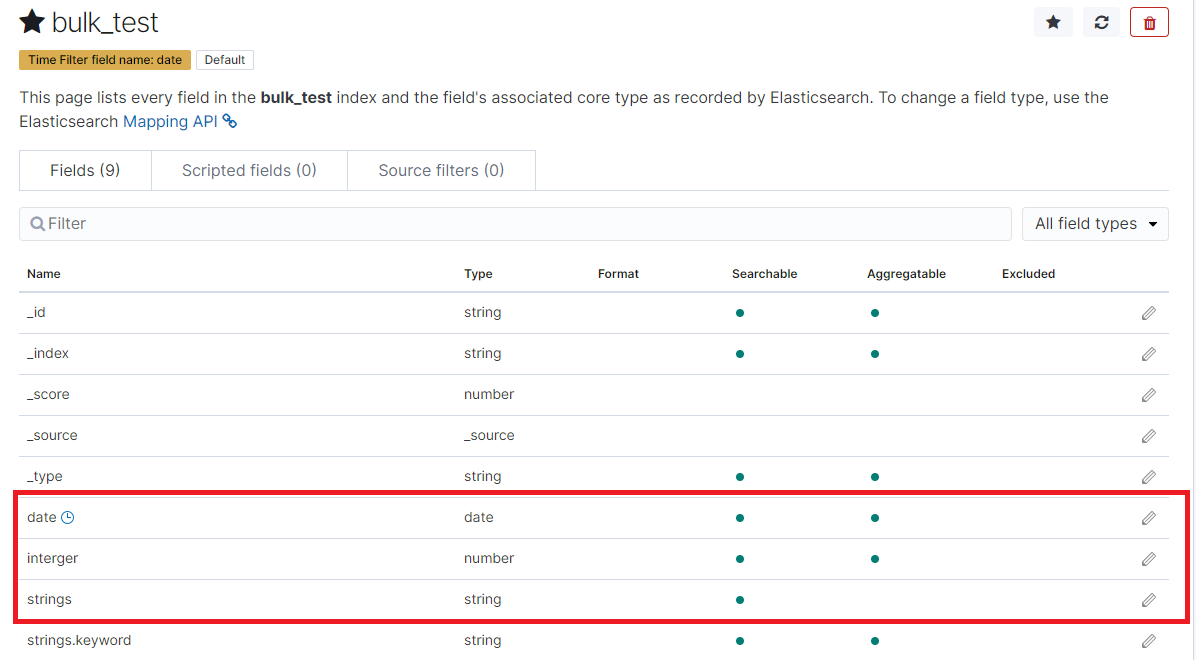Edit the _id field with the pencil icon
This screenshot has height=660, width=1196.
(x=1148, y=312)
